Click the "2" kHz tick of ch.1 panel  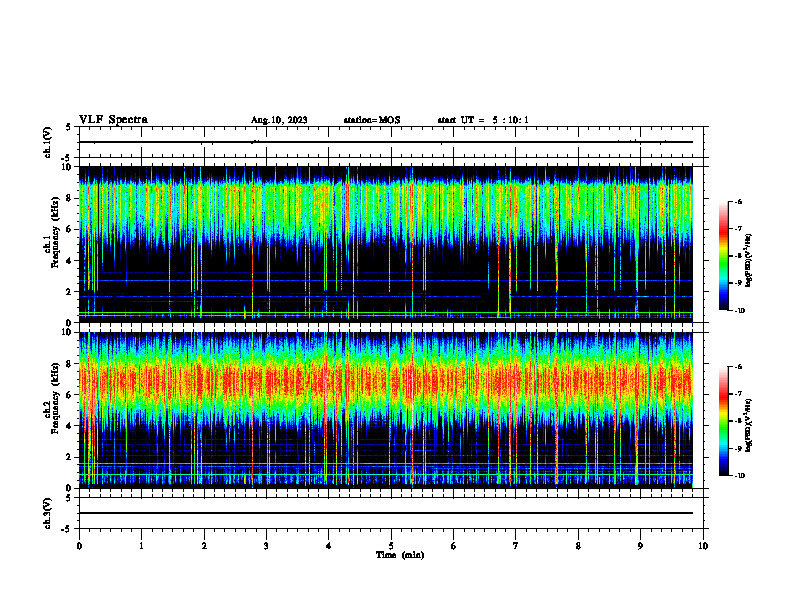pos(69,292)
